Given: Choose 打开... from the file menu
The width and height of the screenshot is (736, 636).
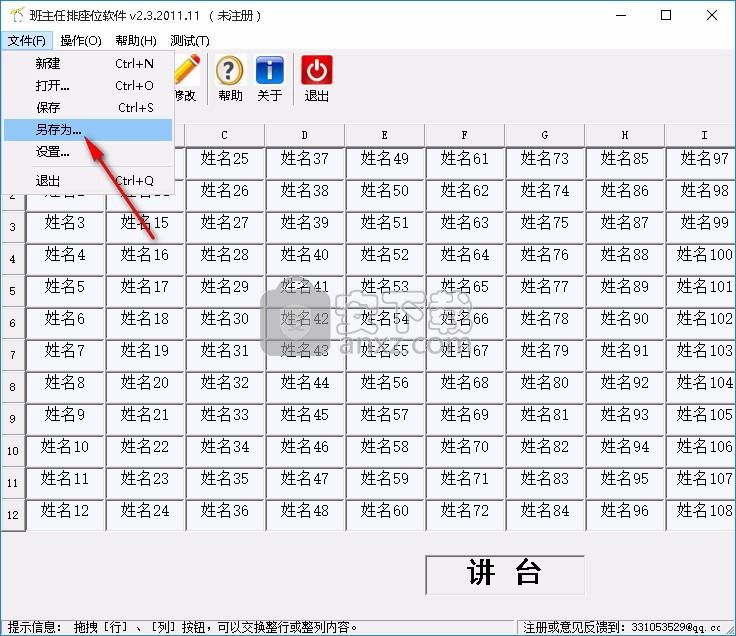Looking at the screenshot, I should [88, 85].
